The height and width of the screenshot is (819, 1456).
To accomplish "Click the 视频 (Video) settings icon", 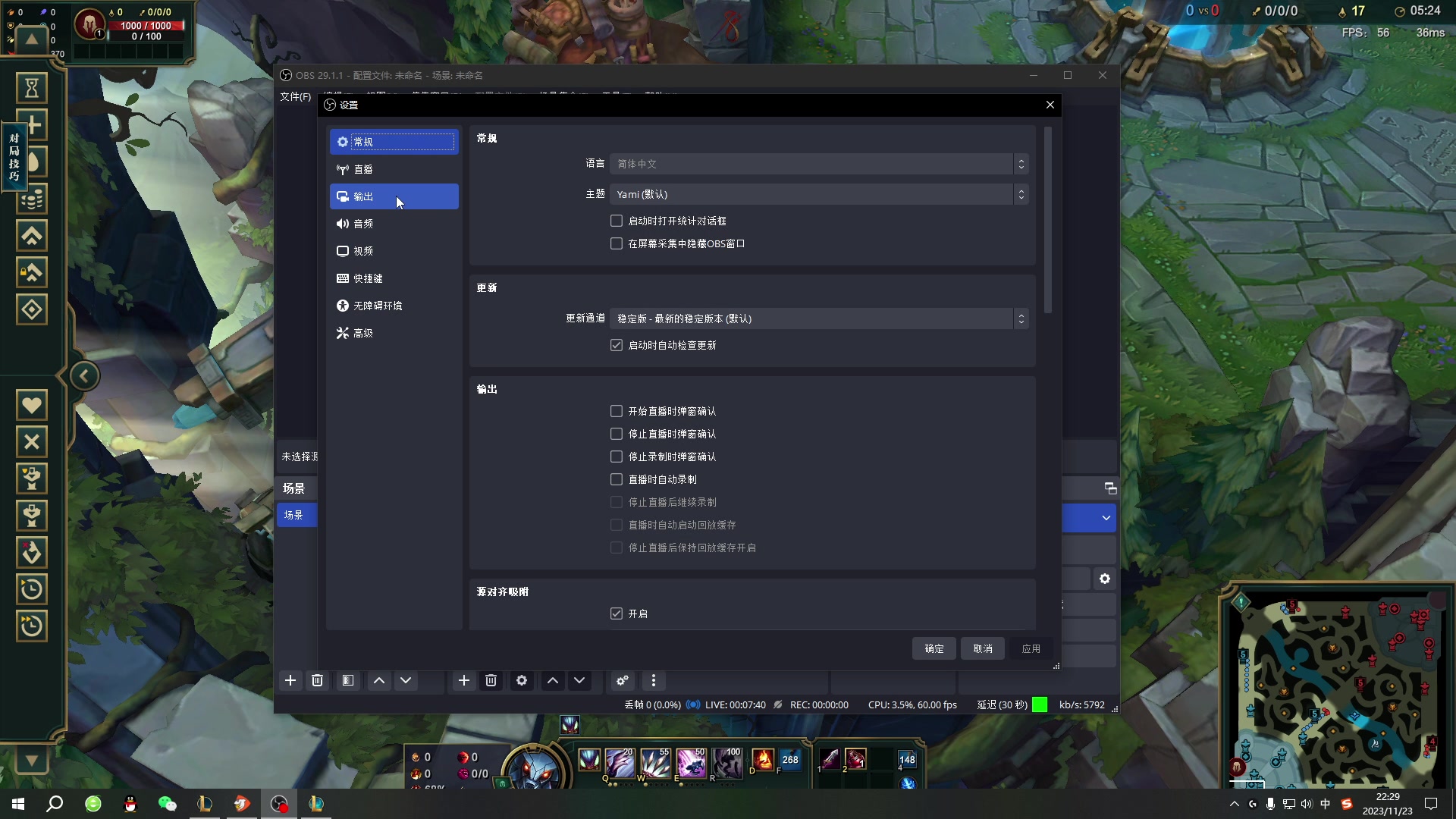I will click(x=362, y=250).
